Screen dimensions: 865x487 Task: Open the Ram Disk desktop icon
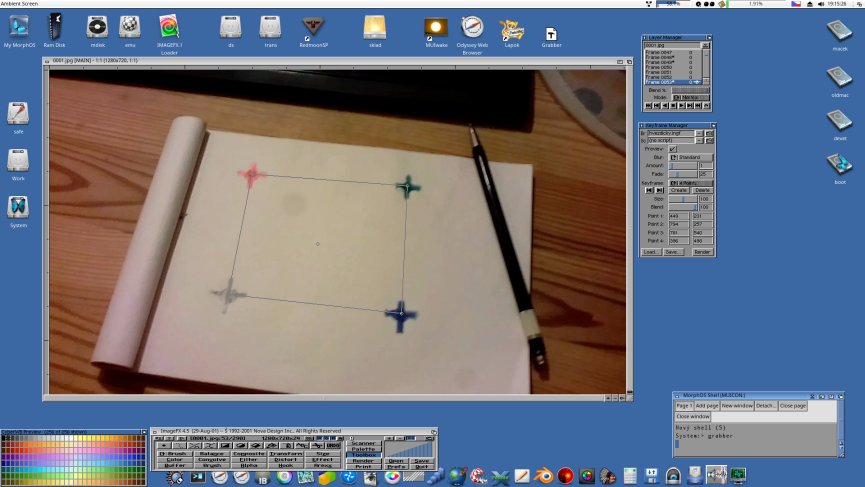point(54,27)
